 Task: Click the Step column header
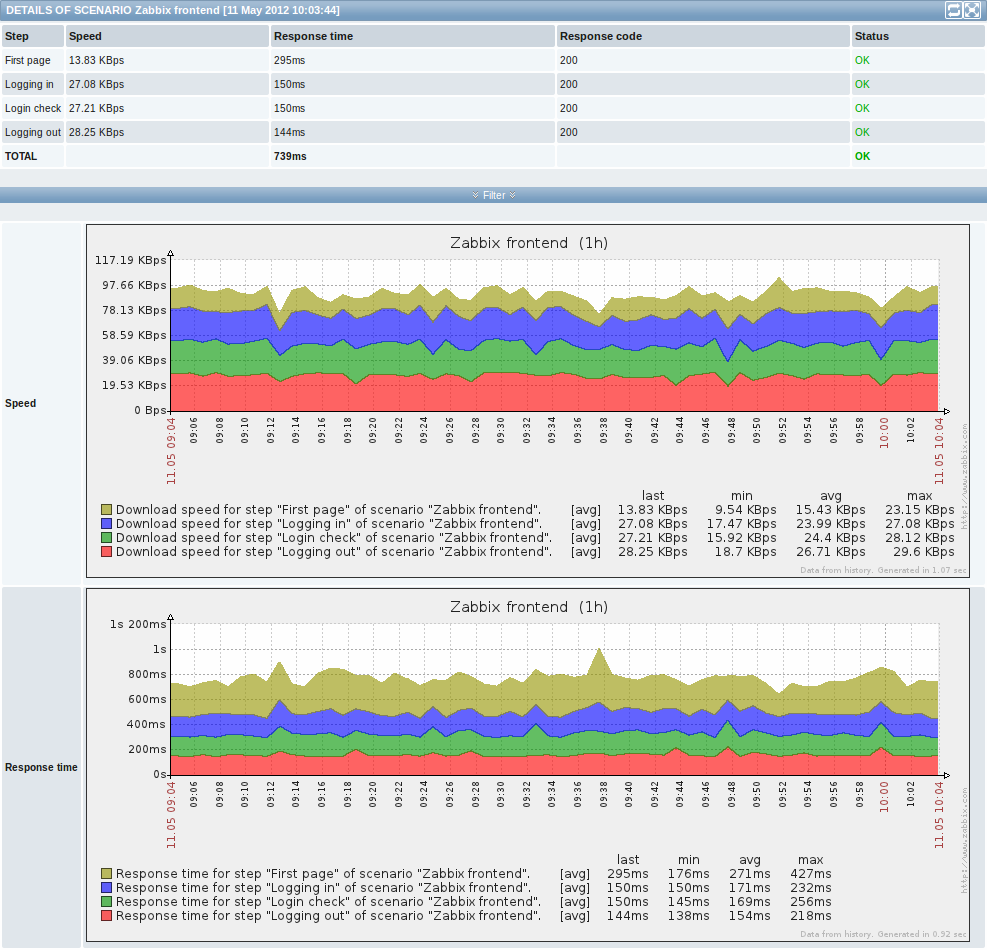point(33,37)
